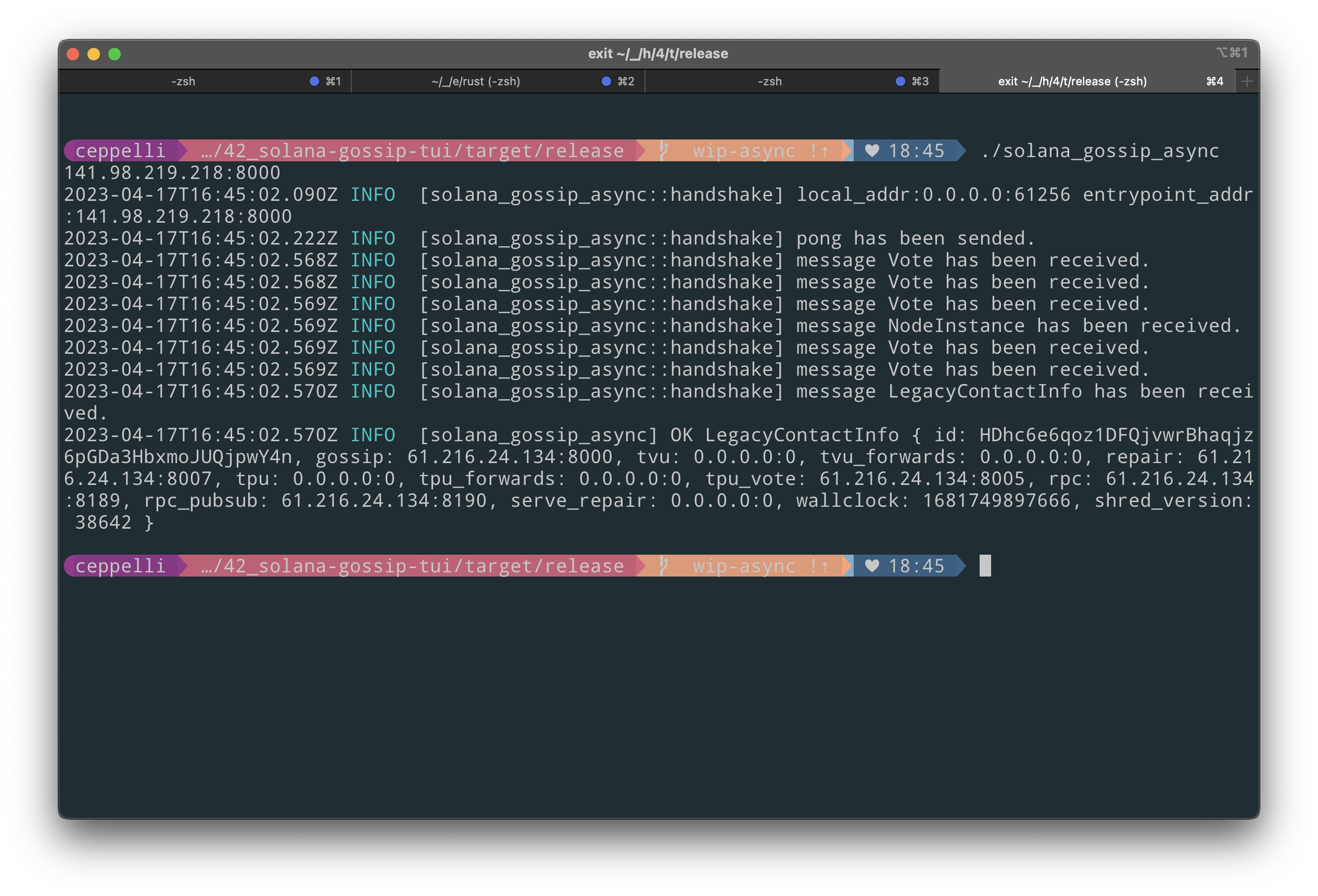Click the git branch icon in top prompt

[664, 151]
